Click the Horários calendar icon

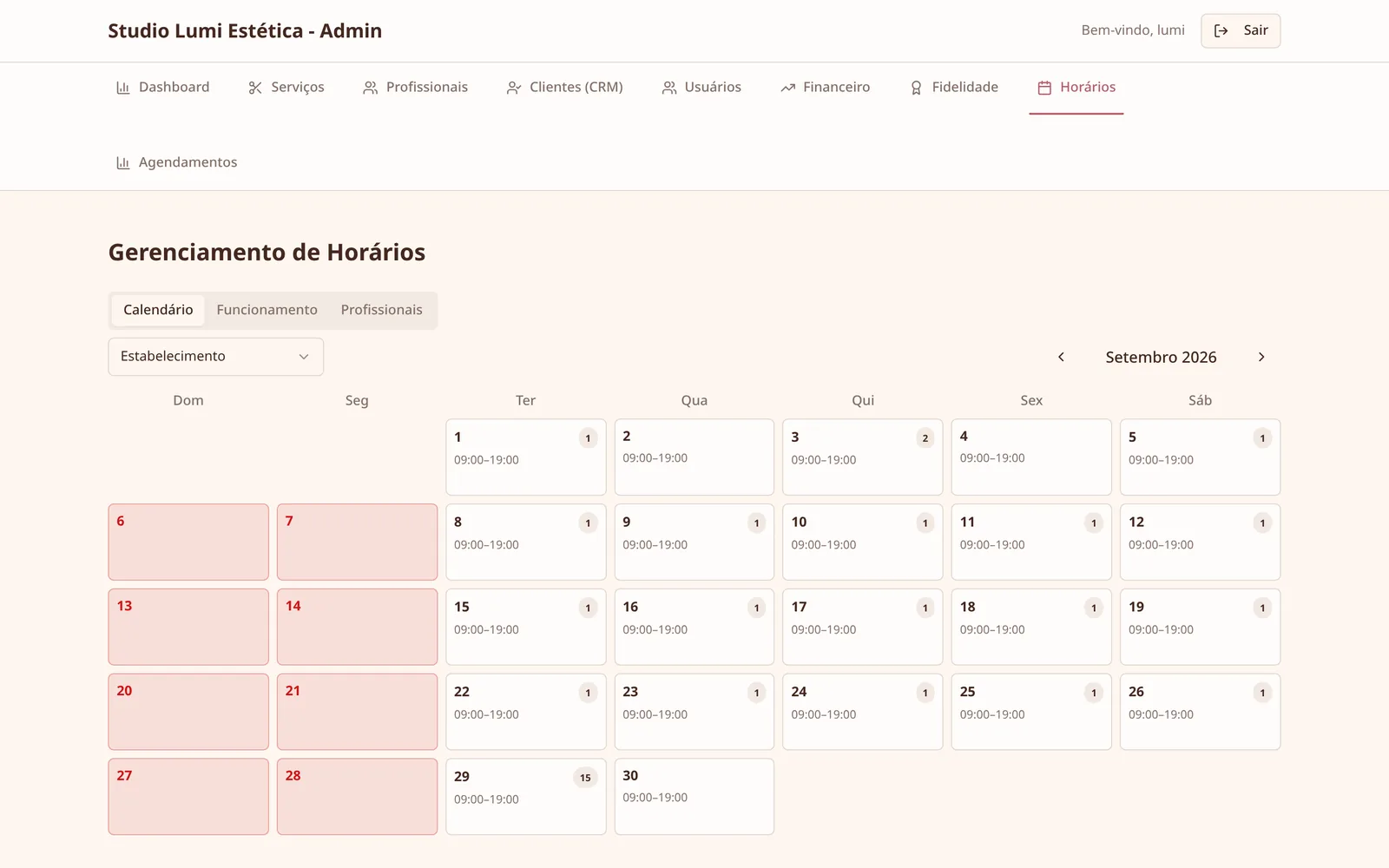[1045, 88]
